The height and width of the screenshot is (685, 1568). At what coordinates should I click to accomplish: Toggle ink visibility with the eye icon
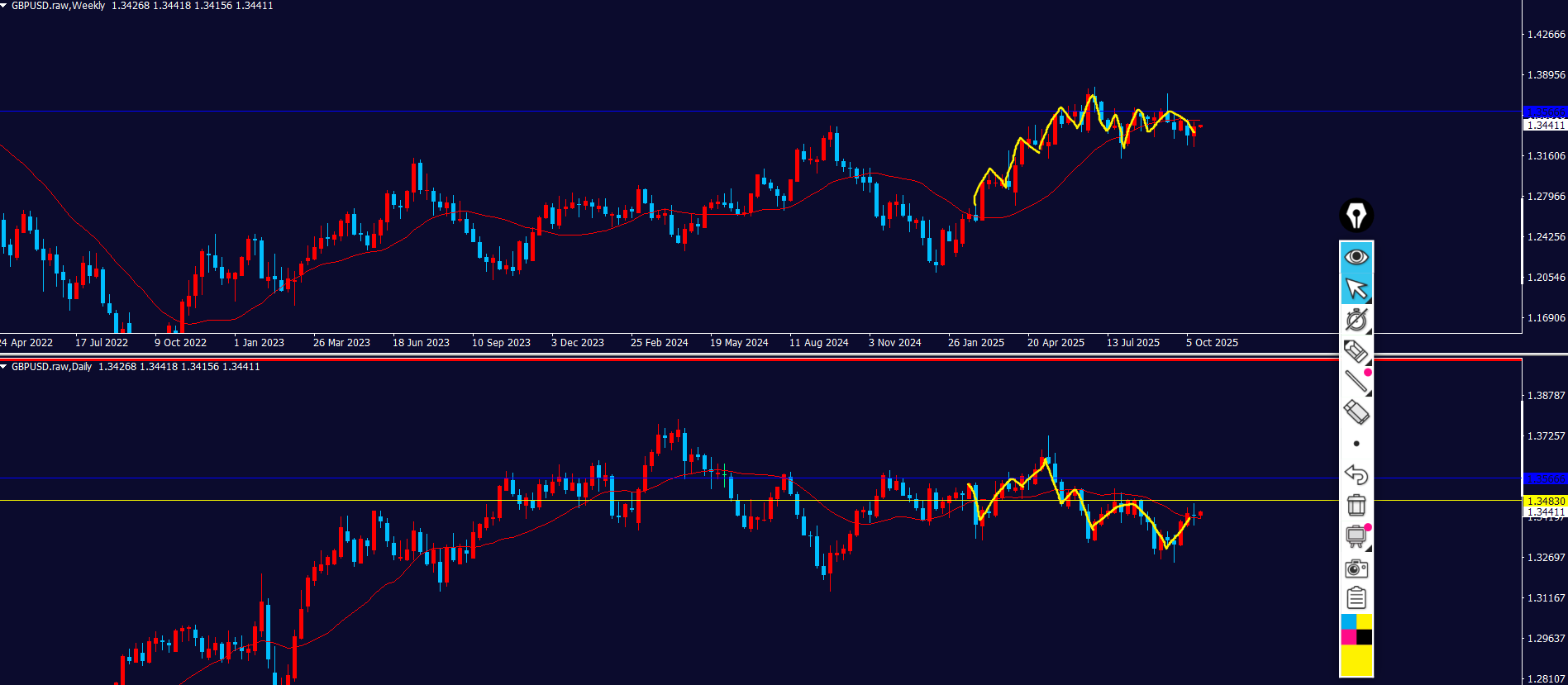pos(1356,257)
